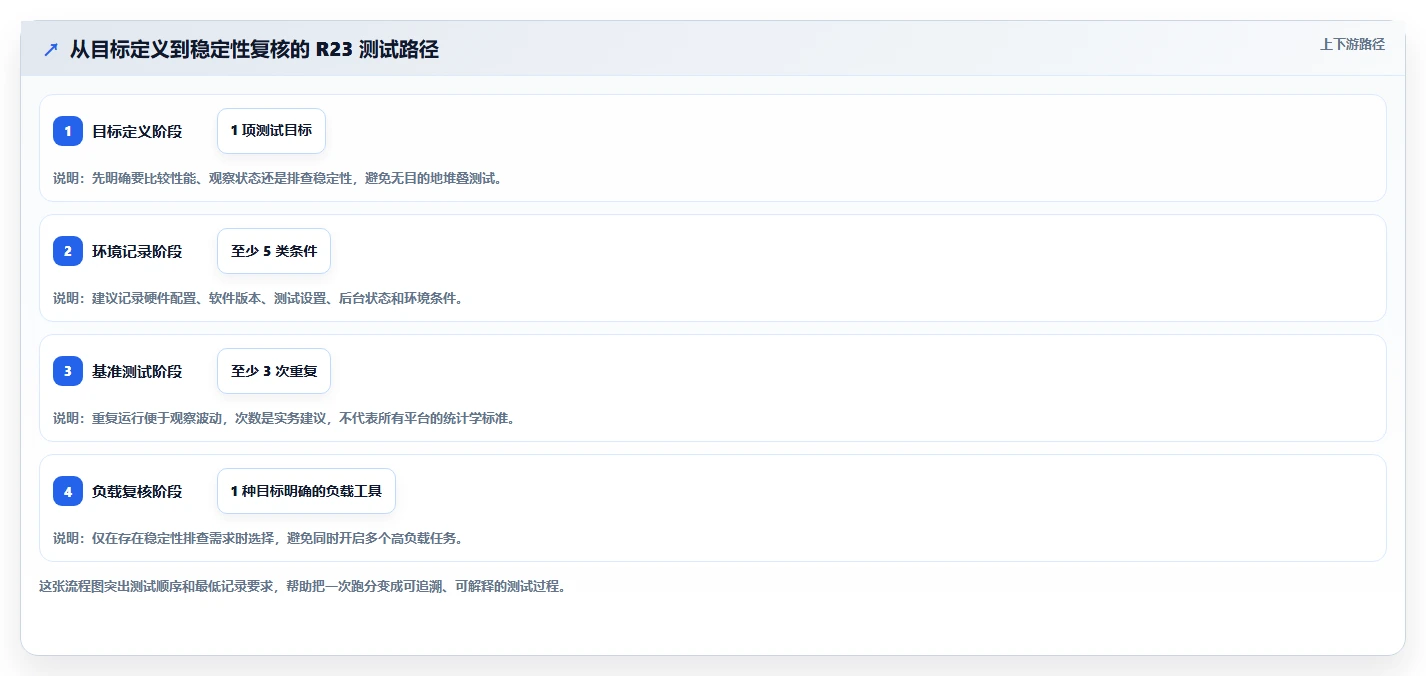Select the 至少 3 次重复 chip
The image size is (1426, 676).
[x=274, y=371]
